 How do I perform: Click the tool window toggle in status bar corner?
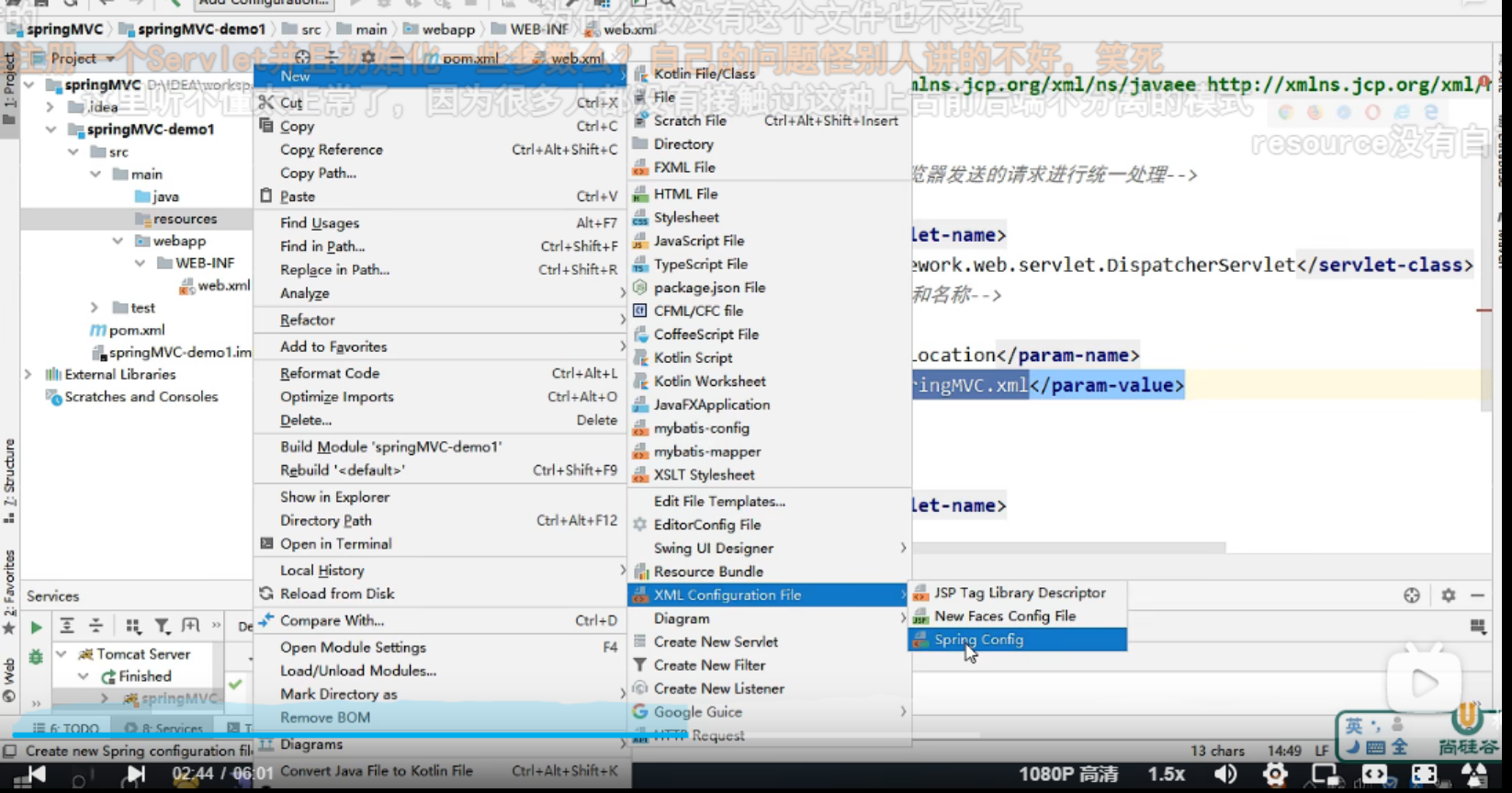point(9,751)
